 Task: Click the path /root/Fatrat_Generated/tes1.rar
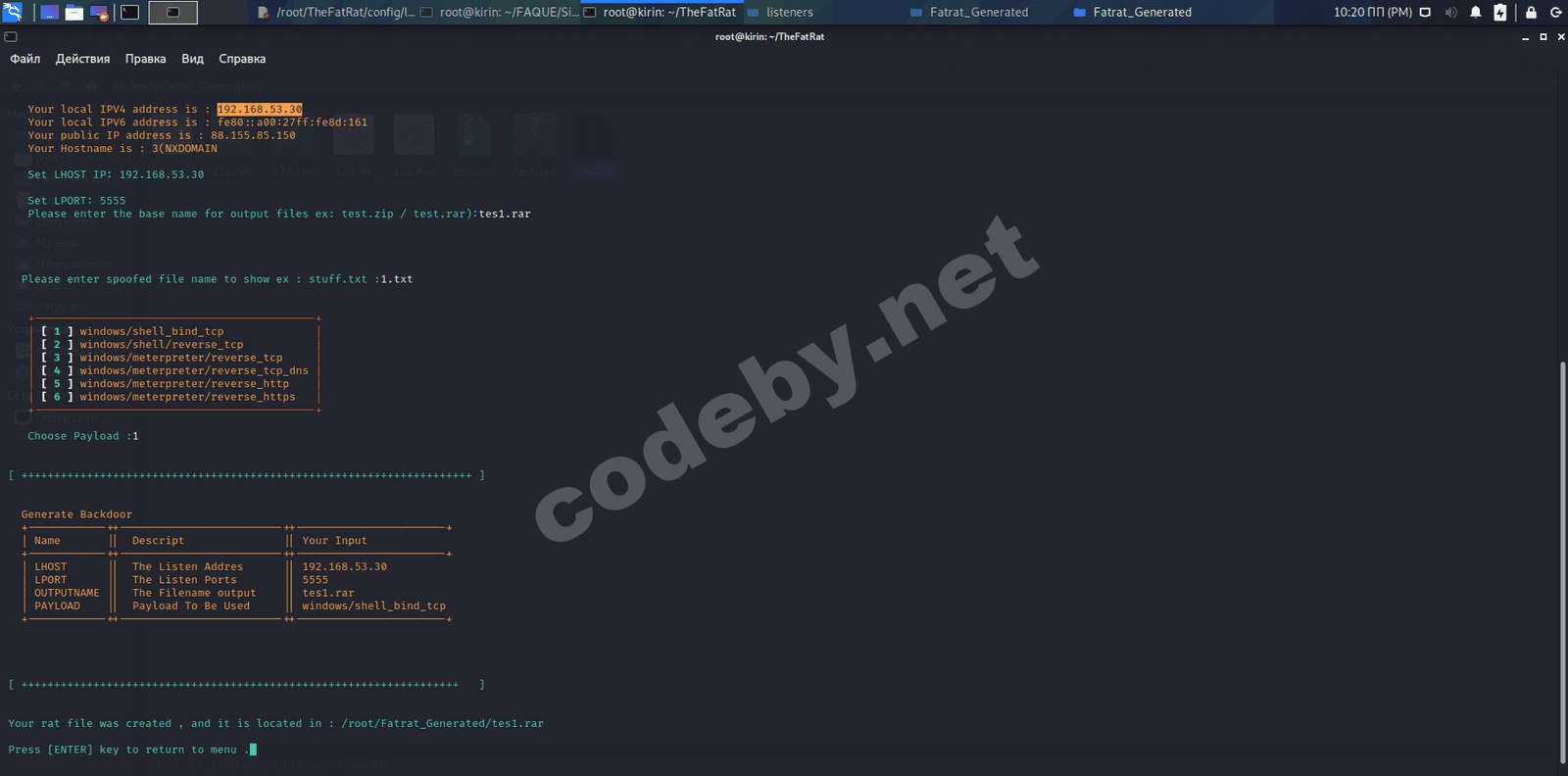442,724
